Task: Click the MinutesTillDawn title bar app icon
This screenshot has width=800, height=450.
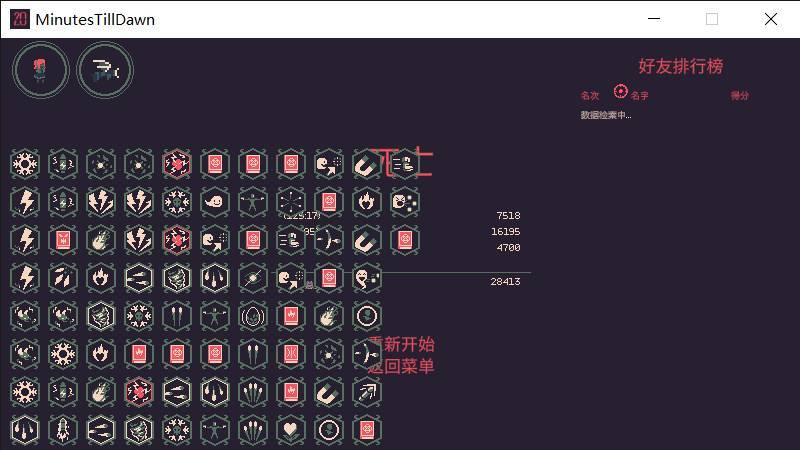Action: point(20,19)
